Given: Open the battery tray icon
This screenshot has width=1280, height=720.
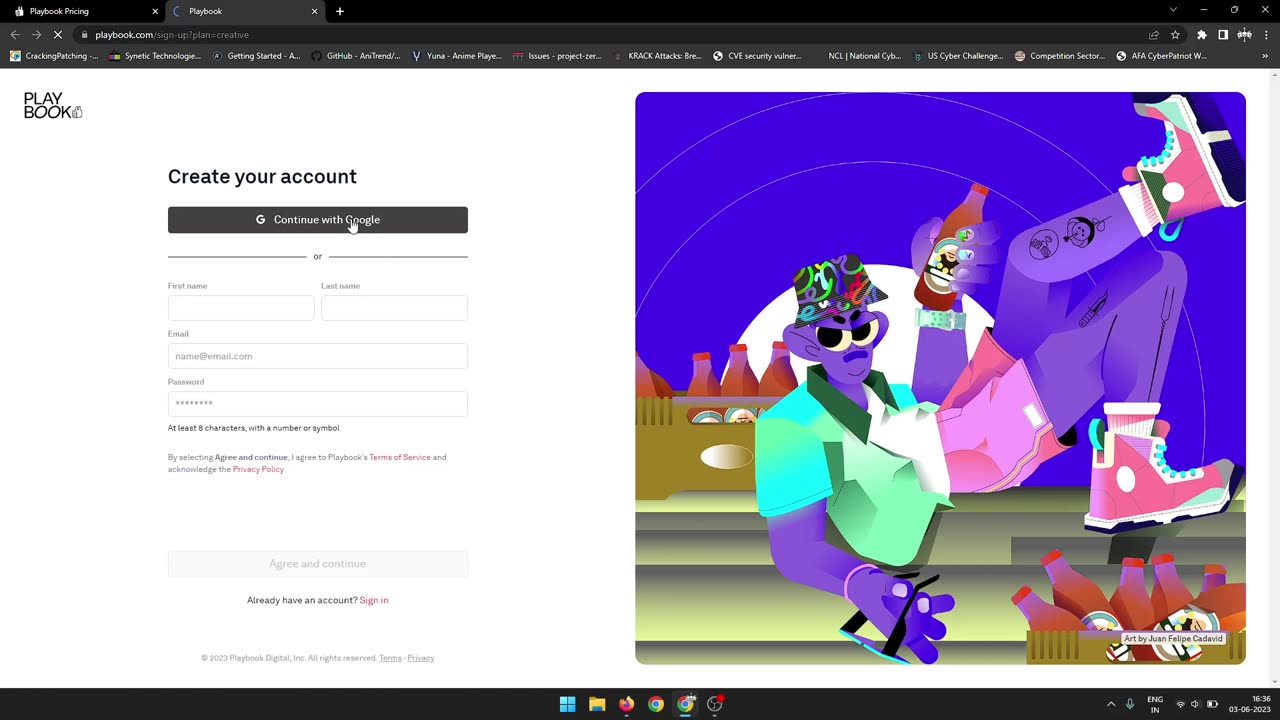Looking at the screenshot, I should click(1212, 704).
